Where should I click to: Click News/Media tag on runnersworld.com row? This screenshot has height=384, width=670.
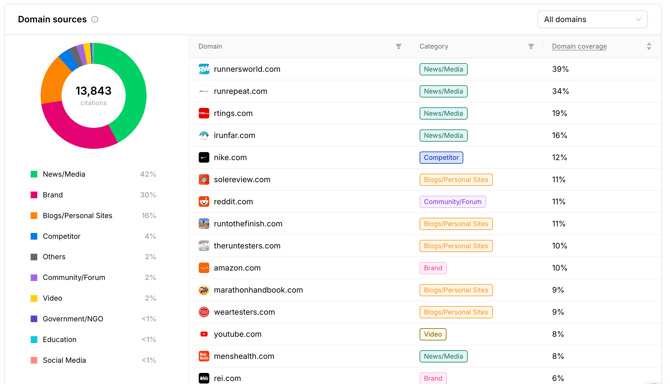point(444,69)
